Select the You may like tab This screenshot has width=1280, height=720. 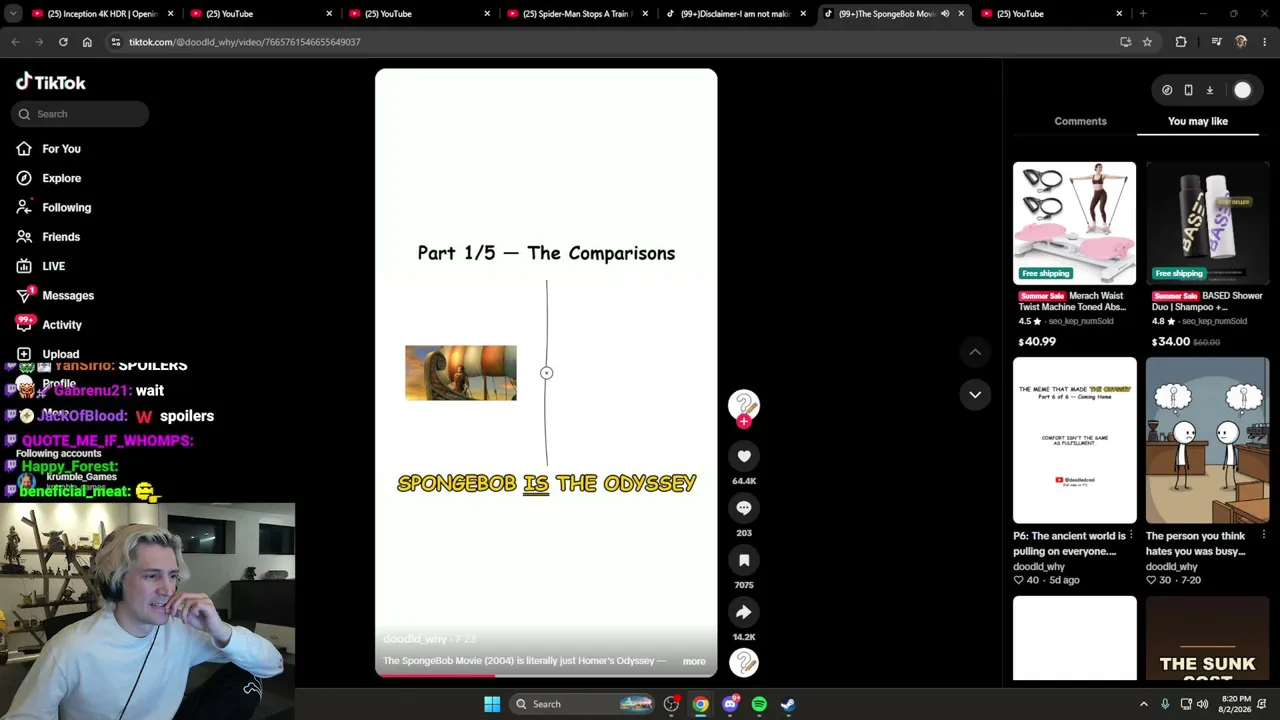point(1198,121)
